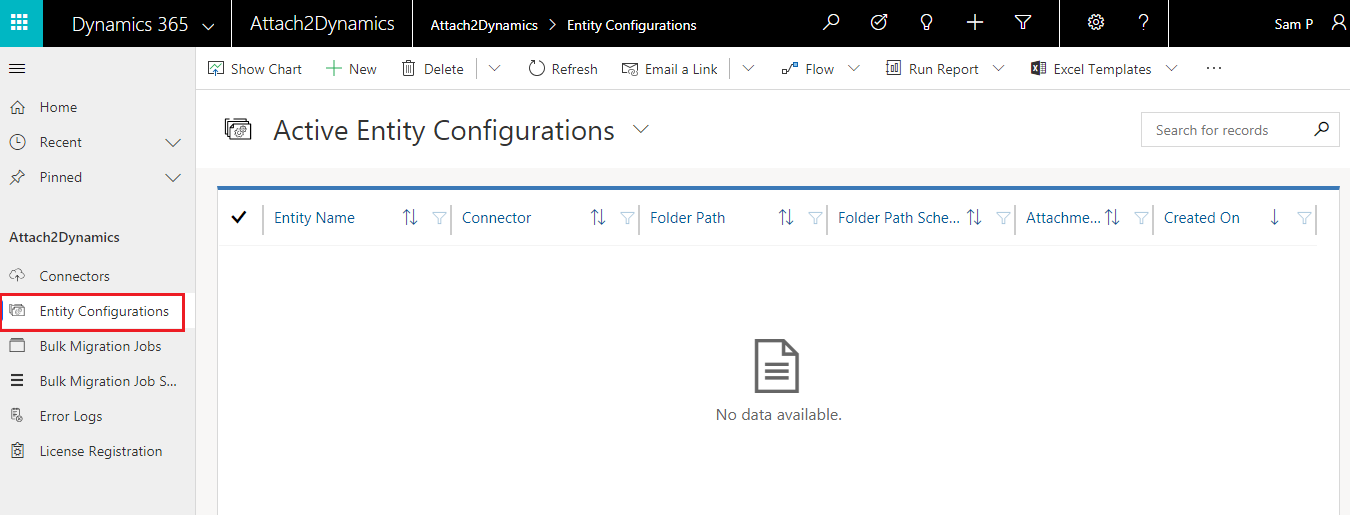Filter the Connector column
This screenshot has width=1350, height=515.
627,218
